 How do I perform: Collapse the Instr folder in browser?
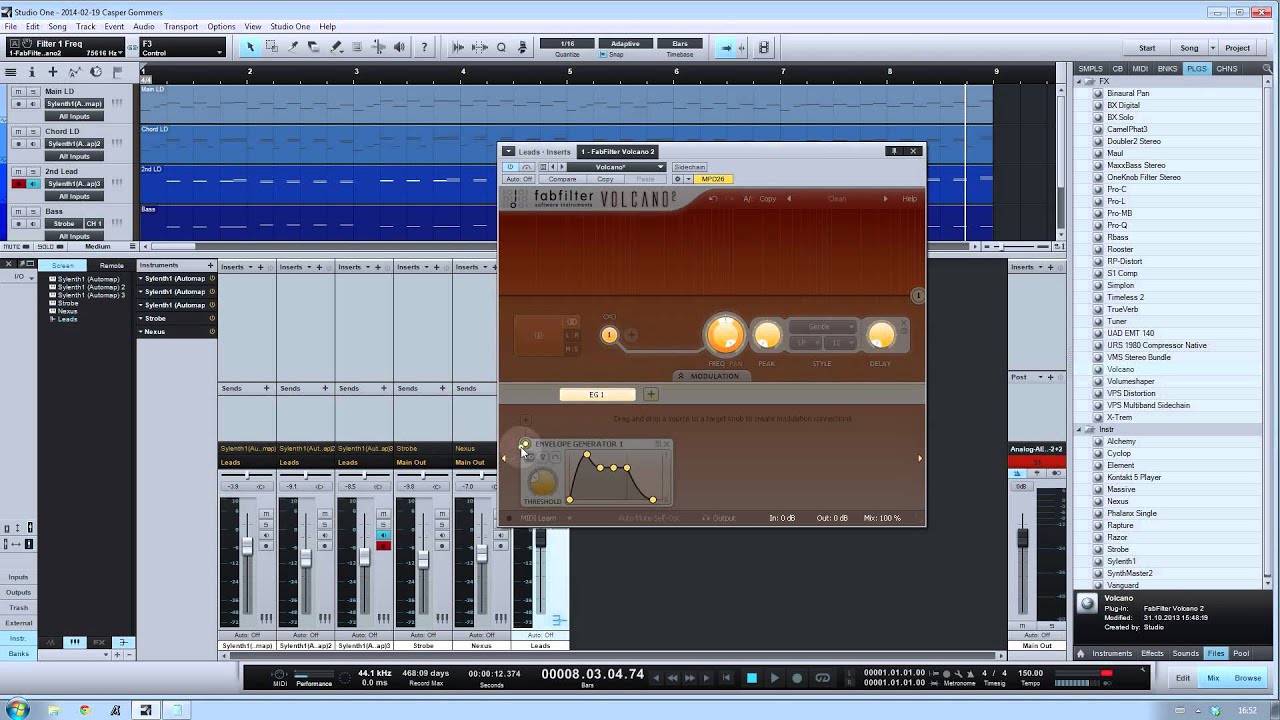[x=1081, y=430]
